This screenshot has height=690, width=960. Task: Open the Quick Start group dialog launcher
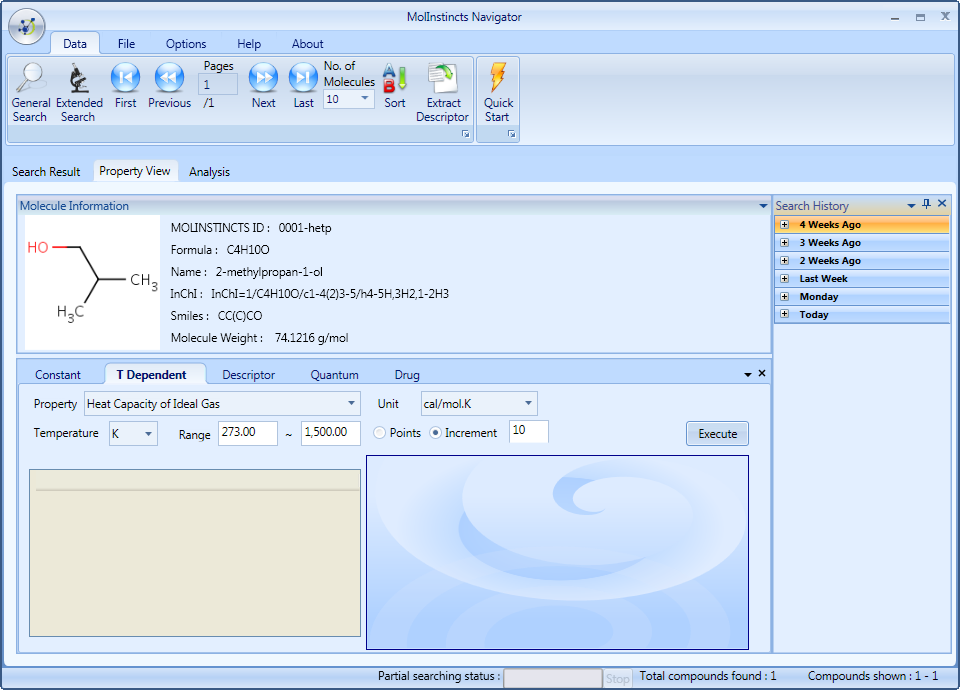tap(512, 134)
